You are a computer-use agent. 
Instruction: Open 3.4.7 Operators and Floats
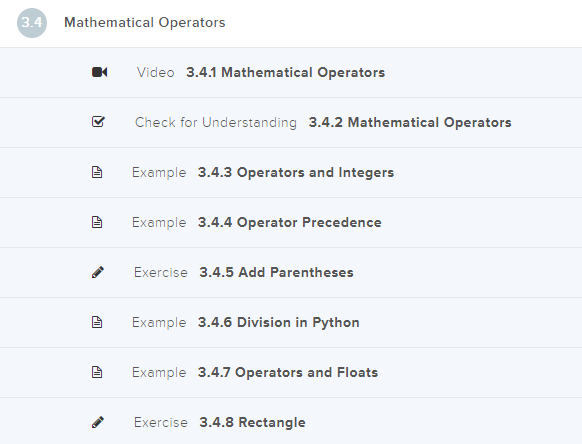pos(288,372)
